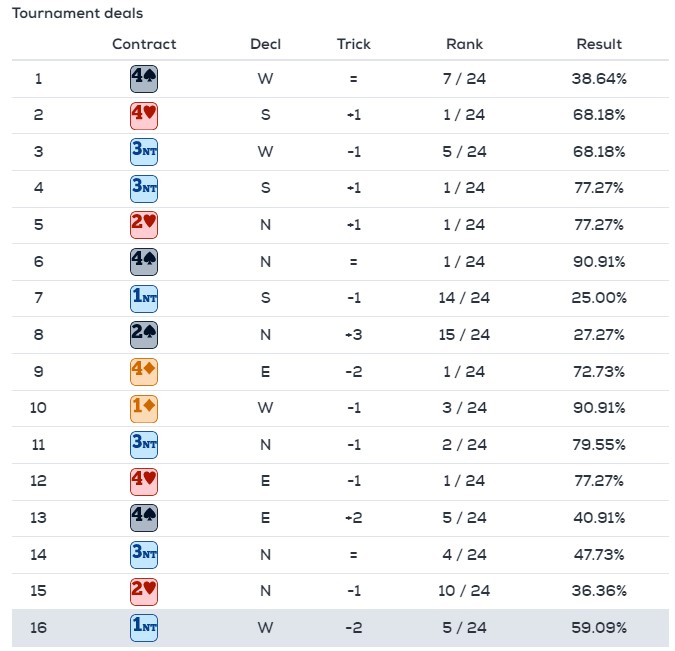Click the 4 spades contract icon for deal 1

[x=144, y=79]
